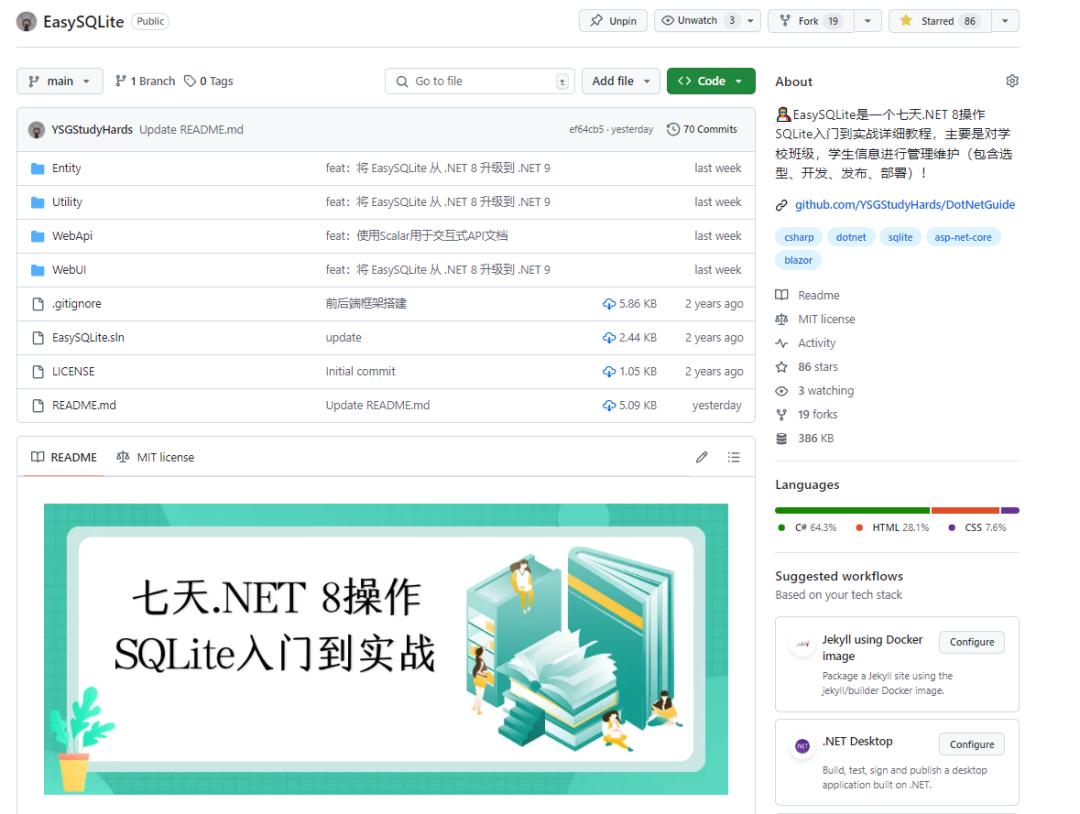Click the .NET Desktop workflow logo
Image resolution: width=1080 pixels, height=814 pixels.
(x=802, y=746)
